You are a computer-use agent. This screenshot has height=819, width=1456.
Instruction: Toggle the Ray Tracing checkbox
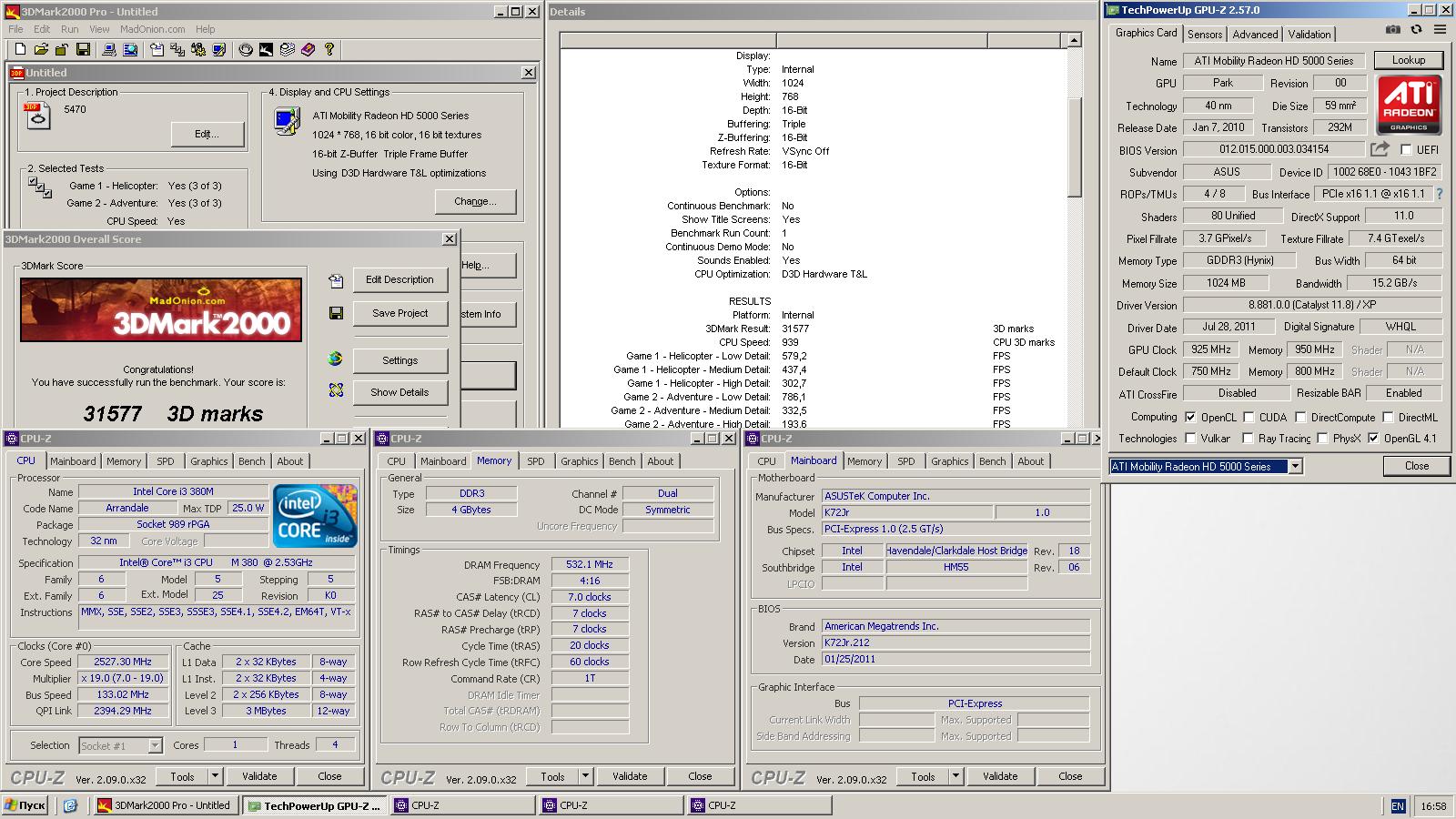click(x=1249, y=439)
